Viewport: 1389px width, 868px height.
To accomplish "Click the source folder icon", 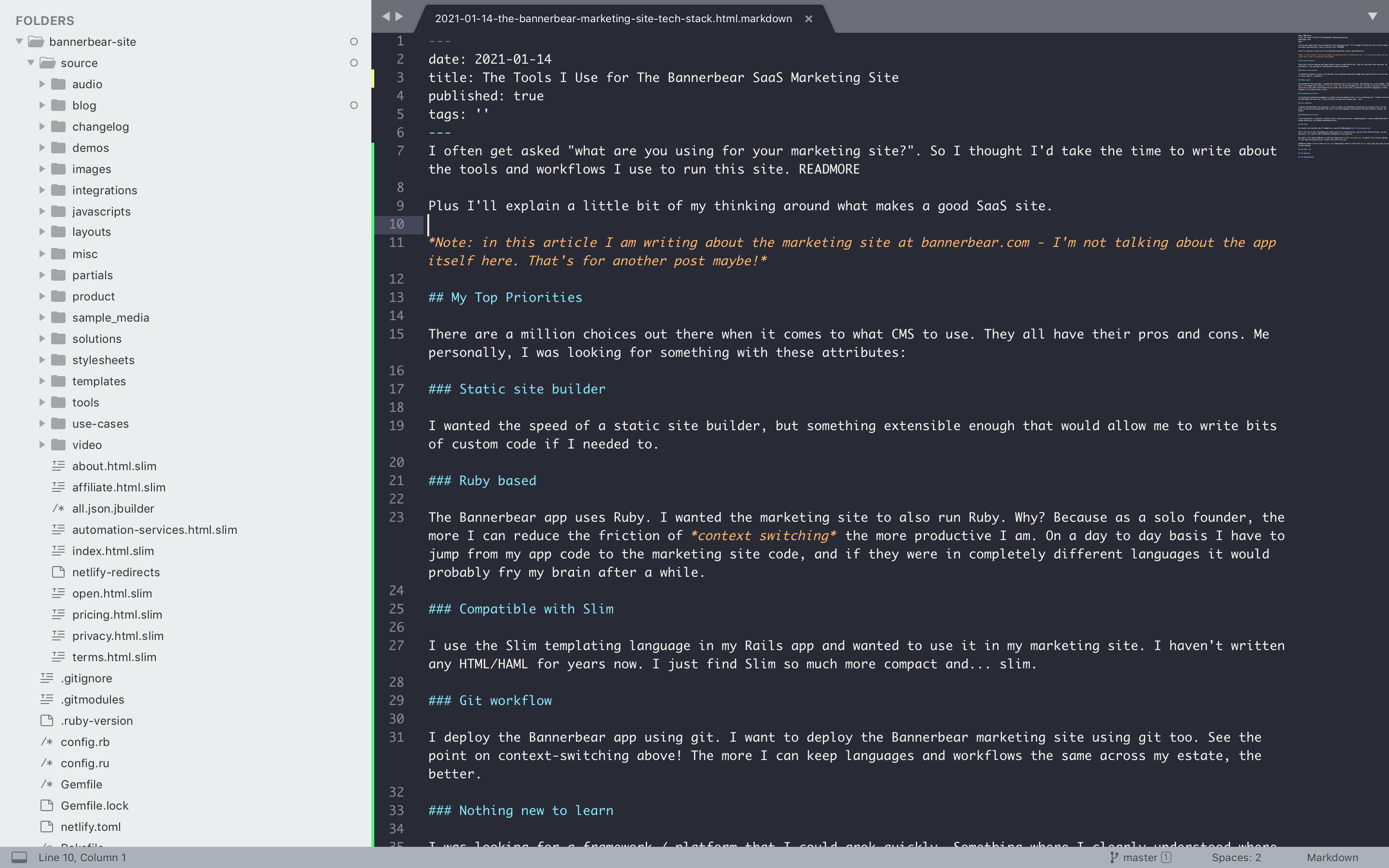I will tap(47, 63).
